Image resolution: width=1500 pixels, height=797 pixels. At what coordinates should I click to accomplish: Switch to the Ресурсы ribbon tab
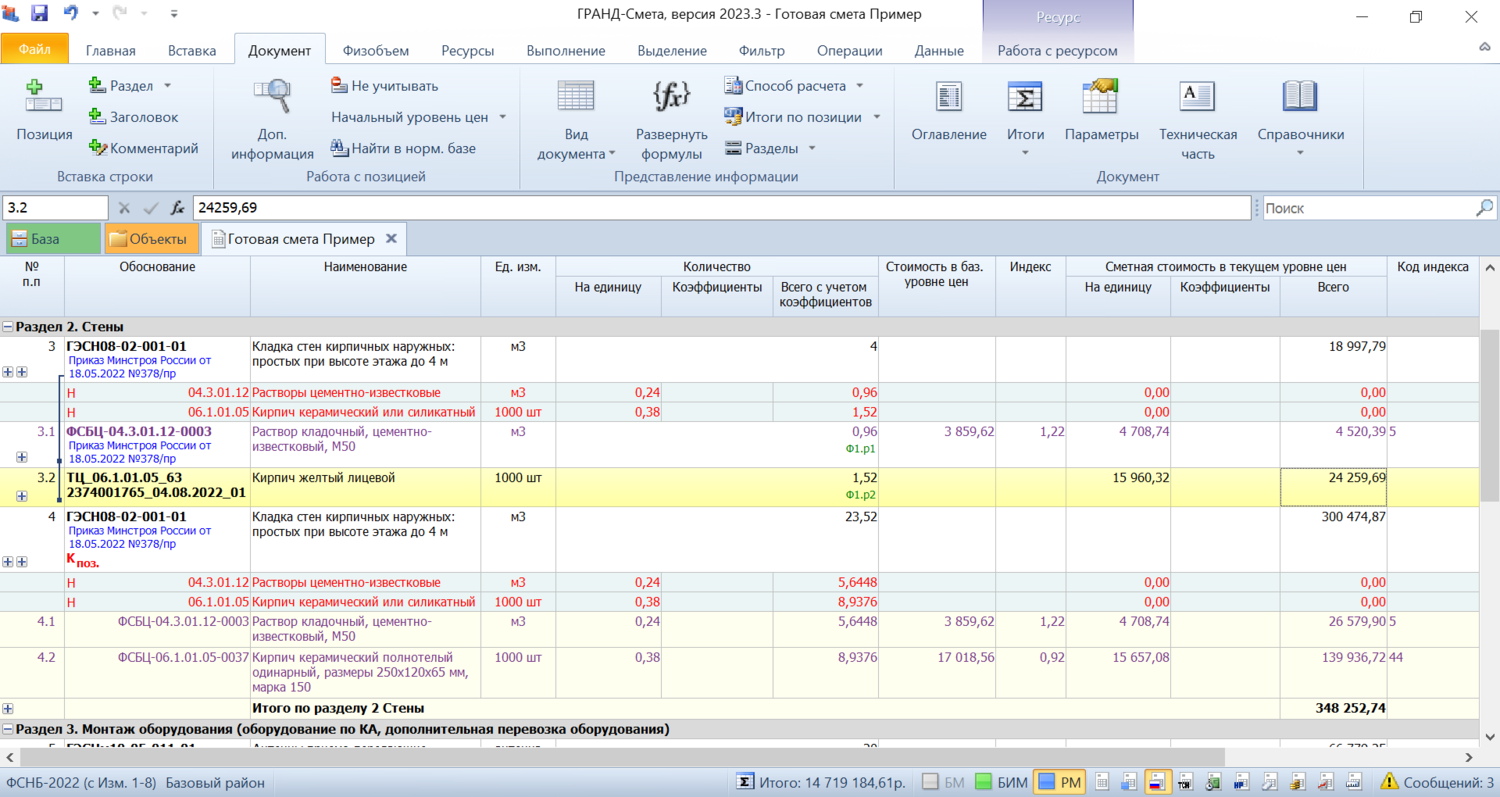point(467,51)
